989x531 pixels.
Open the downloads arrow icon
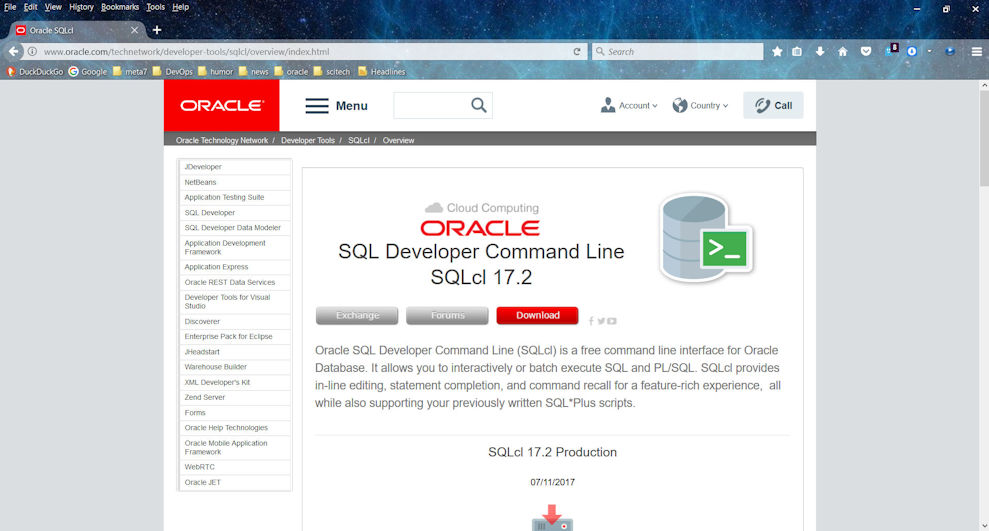pyautogui.click(x=820, y=51)
